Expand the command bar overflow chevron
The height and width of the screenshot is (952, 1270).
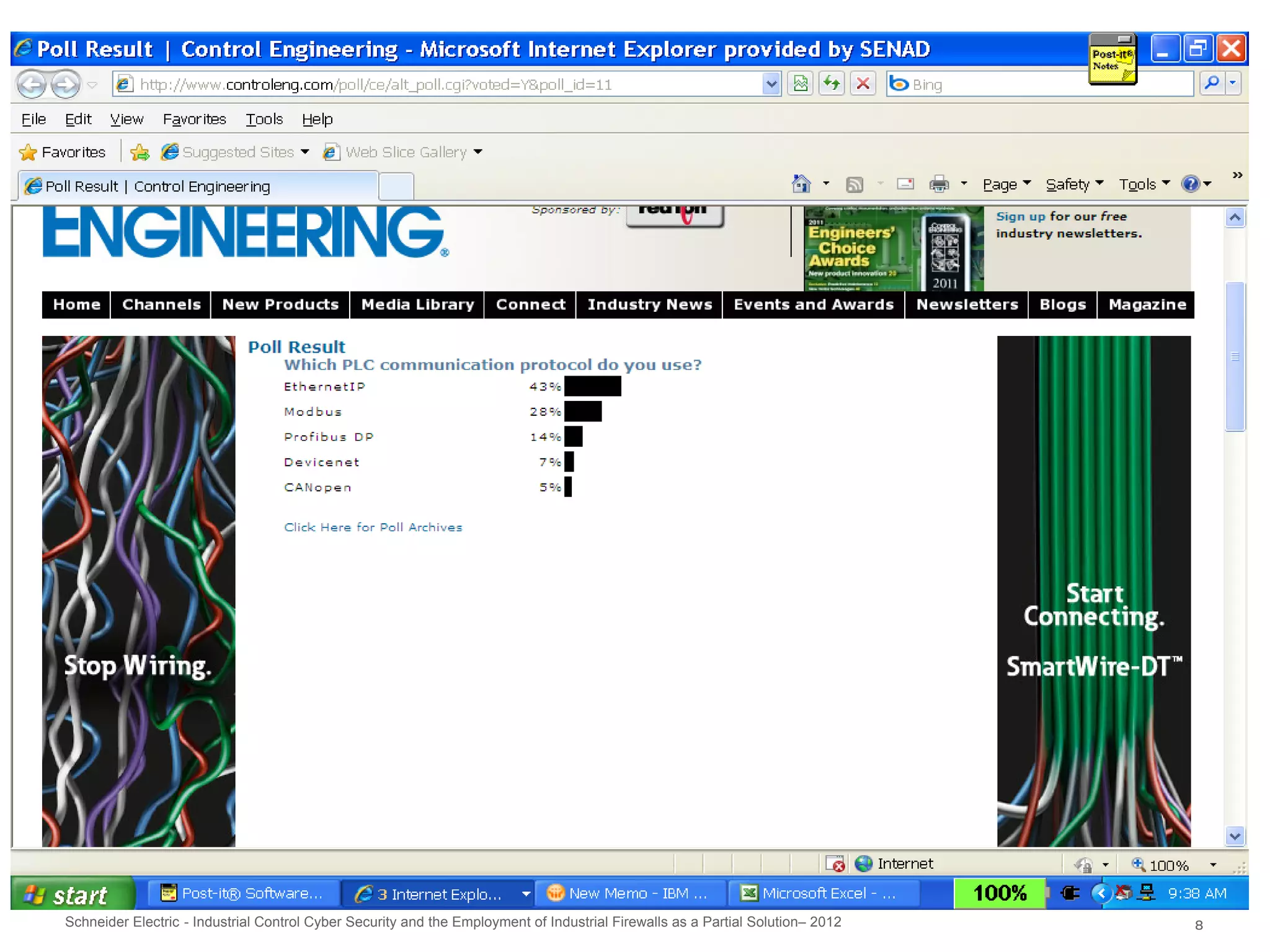click(1237, 175)
